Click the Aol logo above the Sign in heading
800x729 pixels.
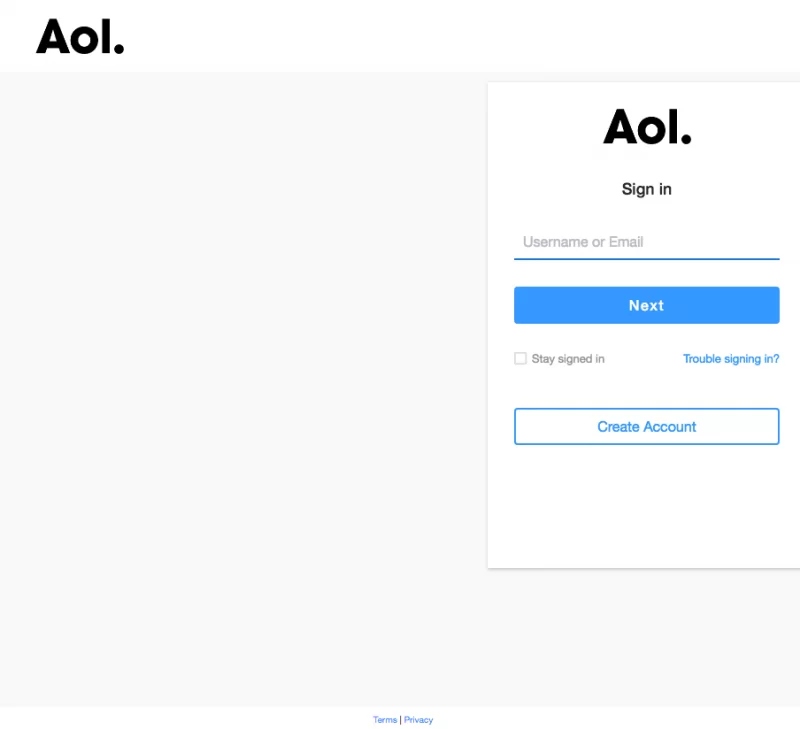[x=646, y=128]
